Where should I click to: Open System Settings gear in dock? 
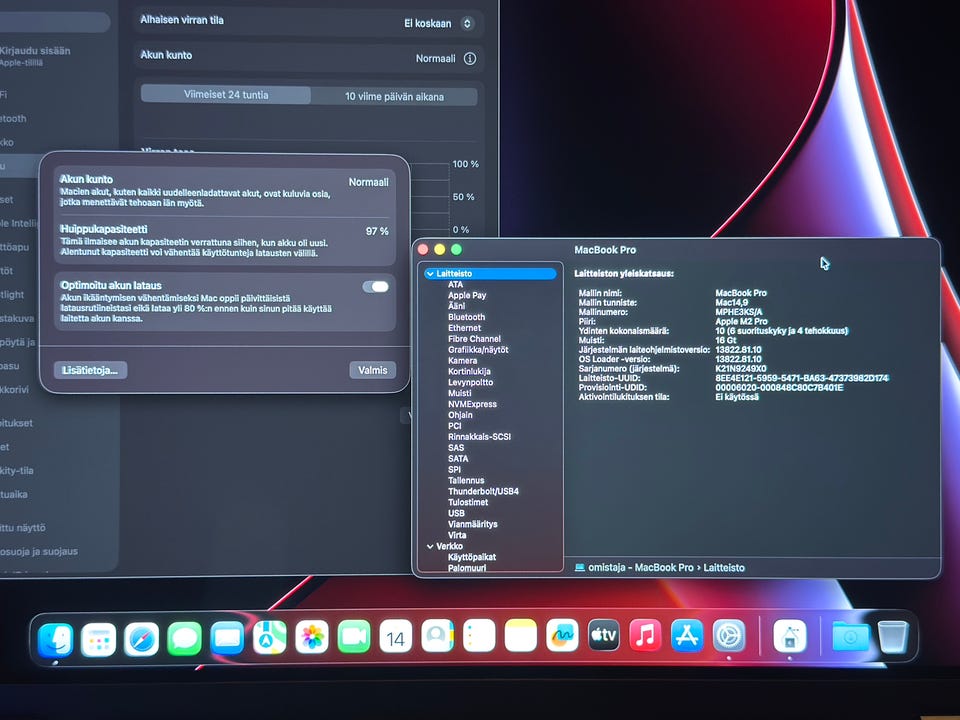(729, 636)
